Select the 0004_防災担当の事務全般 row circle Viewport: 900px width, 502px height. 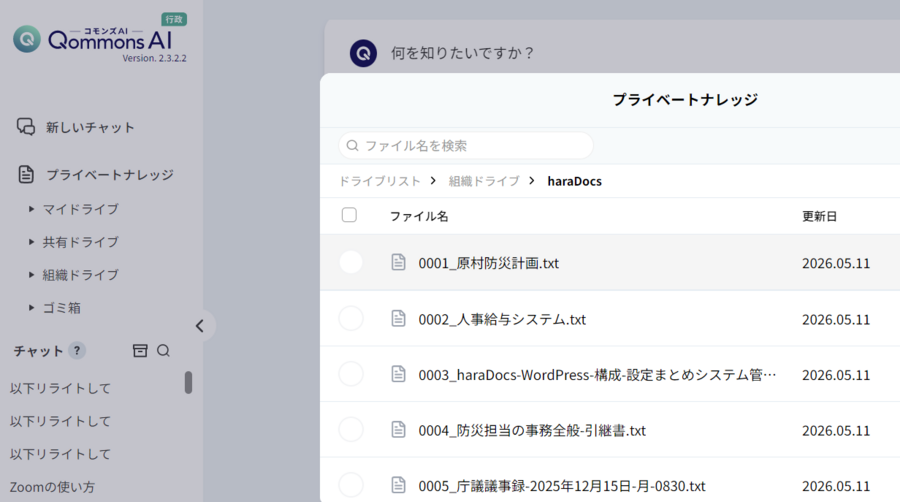tap(351, 430)
